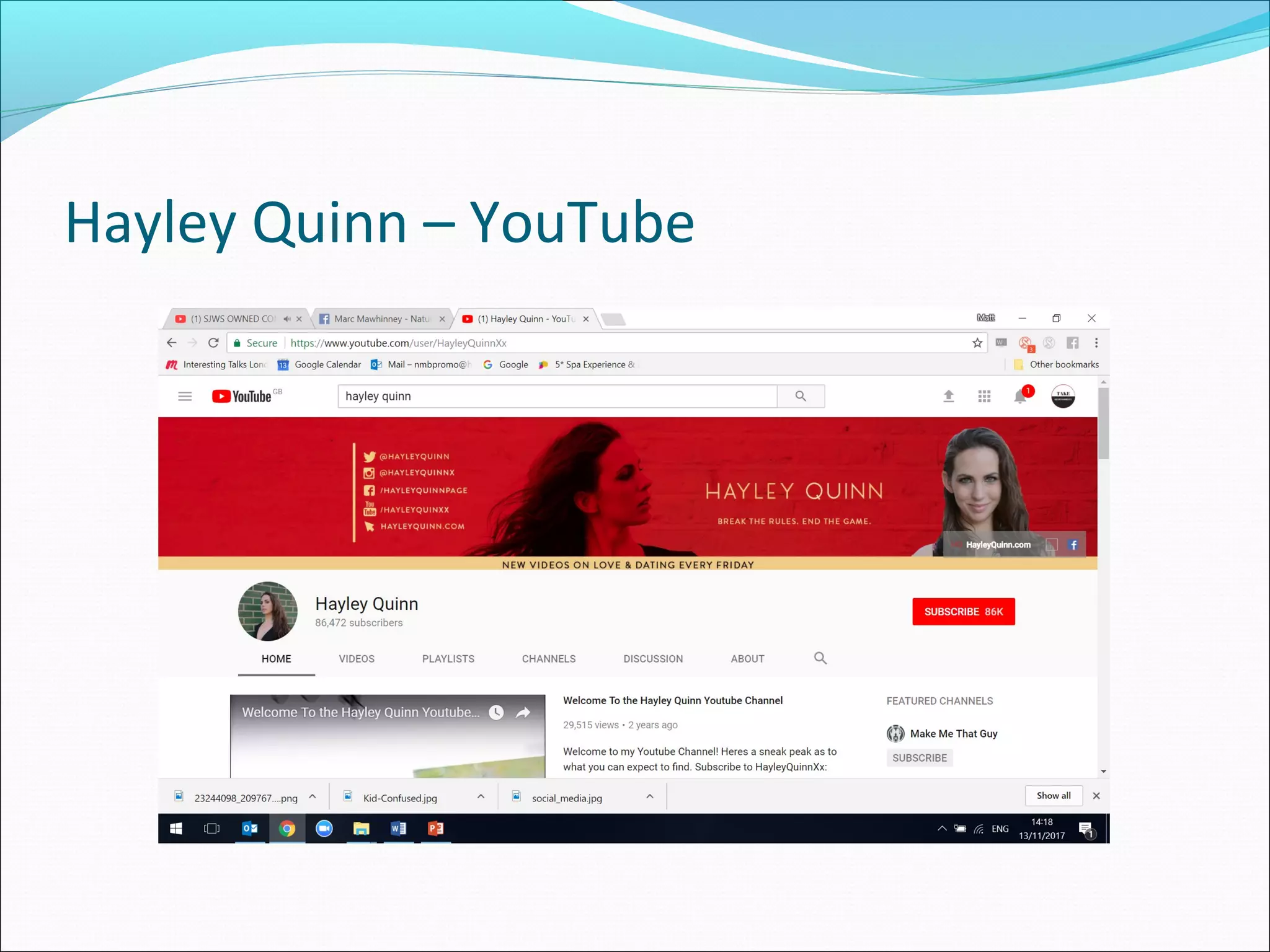Click the YouTube upload arrow icon
Viewport: 1270px width, 952px height.
click(x=948, y=396)
